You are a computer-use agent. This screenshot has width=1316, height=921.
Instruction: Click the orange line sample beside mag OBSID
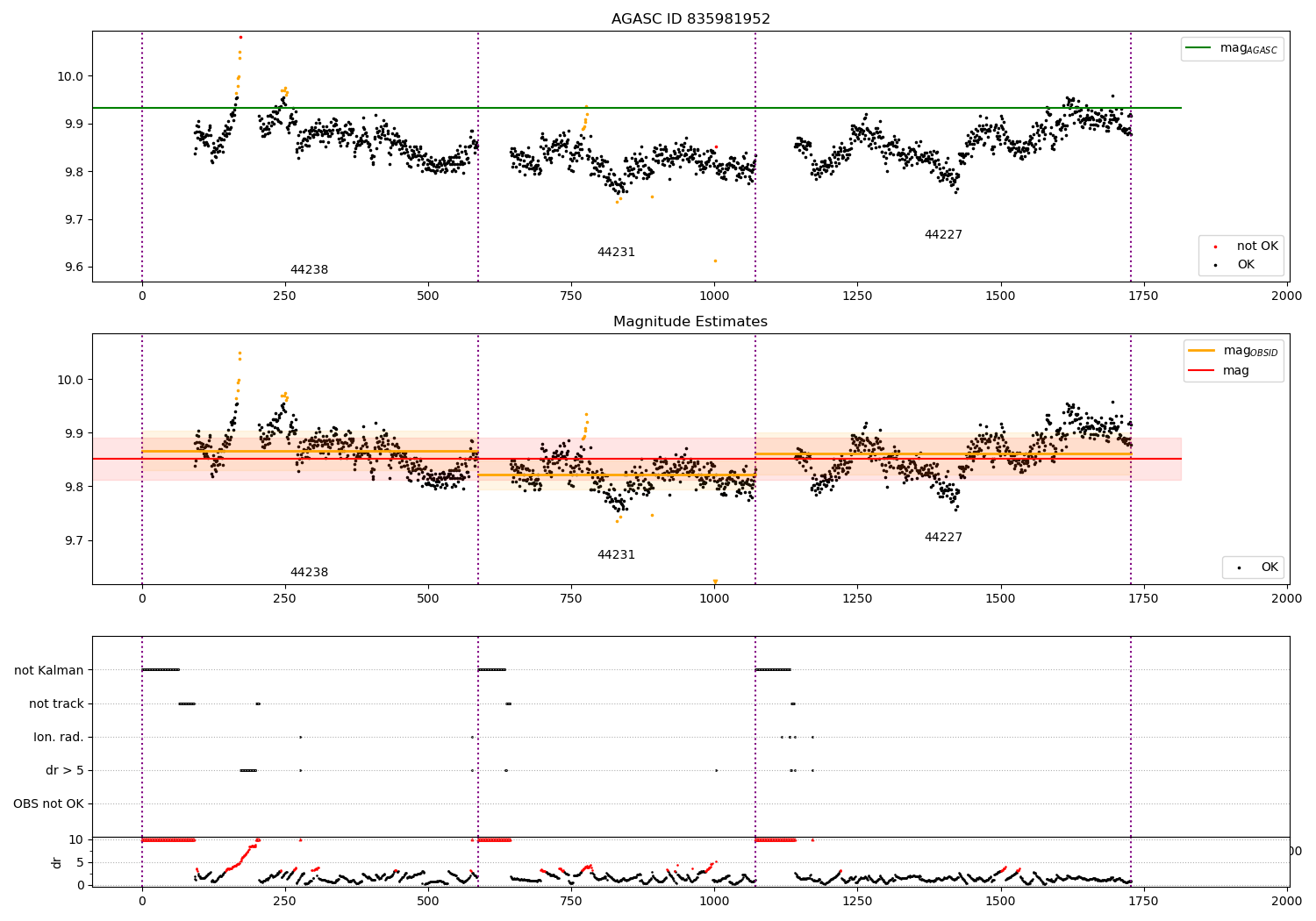tap(1201, 350)
